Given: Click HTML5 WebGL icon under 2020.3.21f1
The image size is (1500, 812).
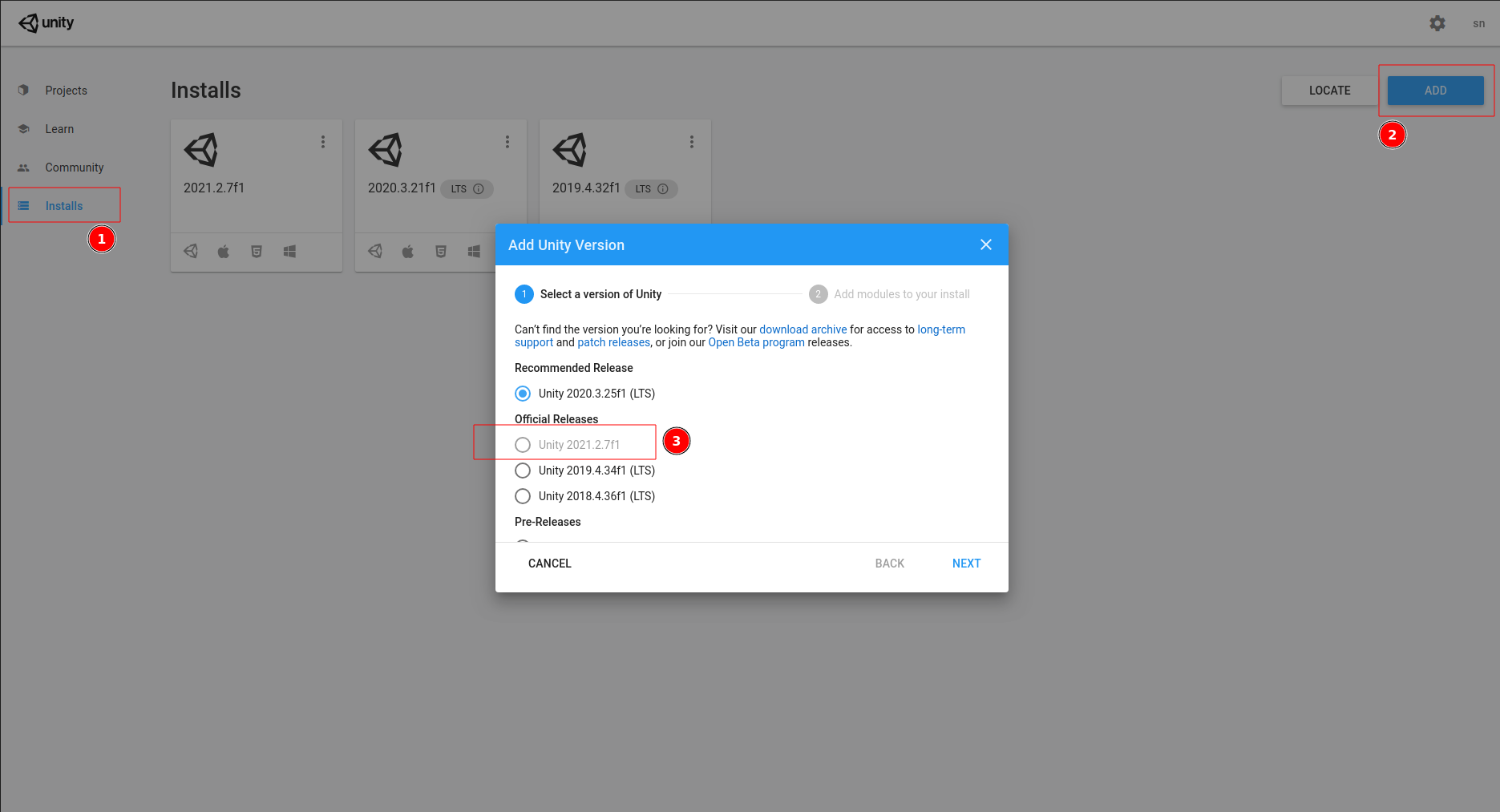Looking at the screenshot, I should point(441,252).
